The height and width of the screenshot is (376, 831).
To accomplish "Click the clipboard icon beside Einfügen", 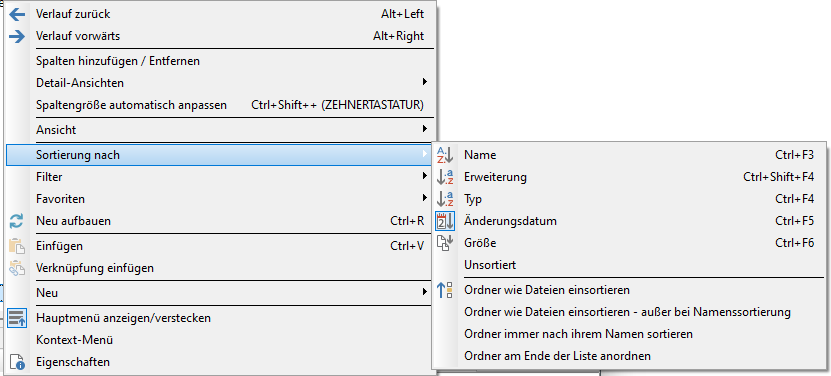I will pos(17,246).
